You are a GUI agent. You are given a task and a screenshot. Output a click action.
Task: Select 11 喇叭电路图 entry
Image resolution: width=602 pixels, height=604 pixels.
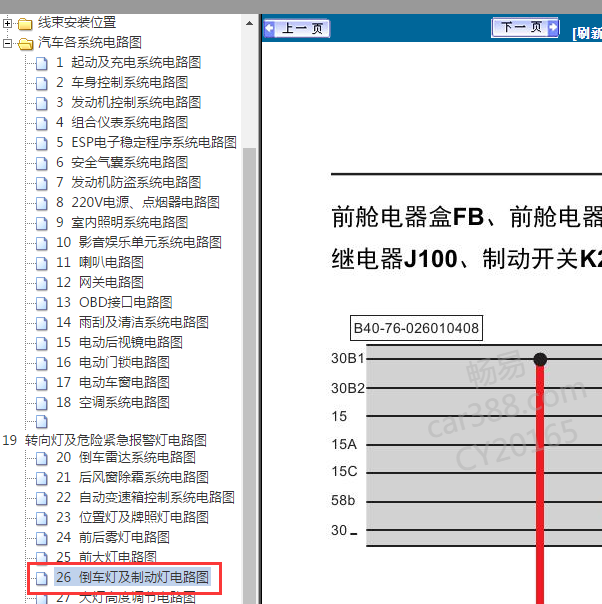pos(100,263)
